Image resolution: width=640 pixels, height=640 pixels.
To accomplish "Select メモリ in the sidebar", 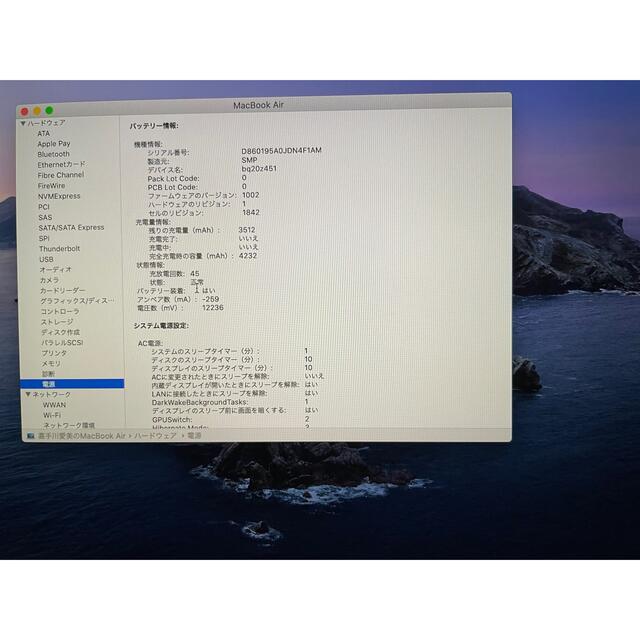I will point(51,363).
